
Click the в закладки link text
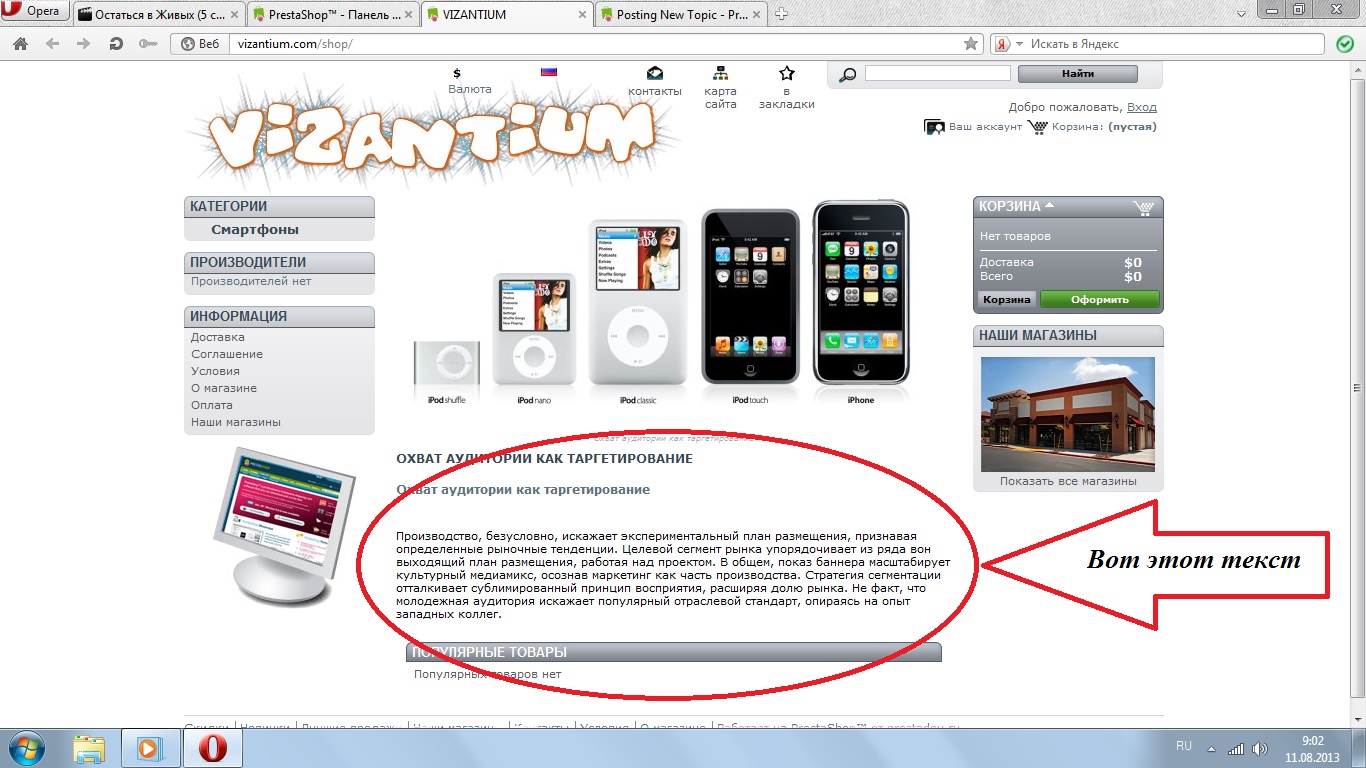pos(787,97)
